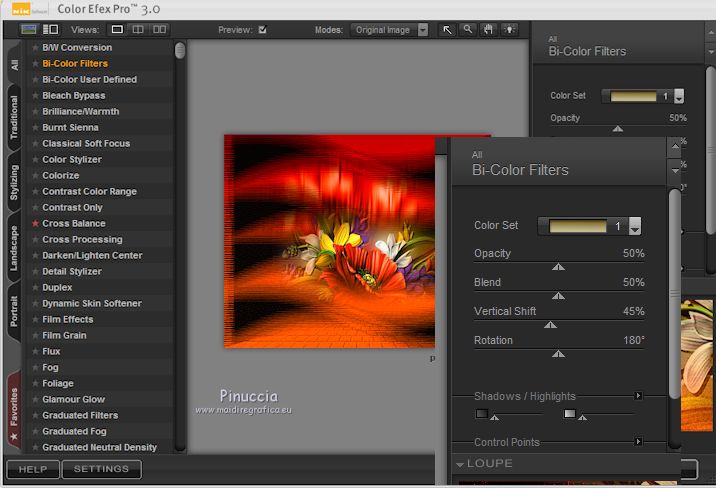The image size is (716, 488).
Task: Expand the Shadows / Highlights section arrow
Action: point(638,396)
